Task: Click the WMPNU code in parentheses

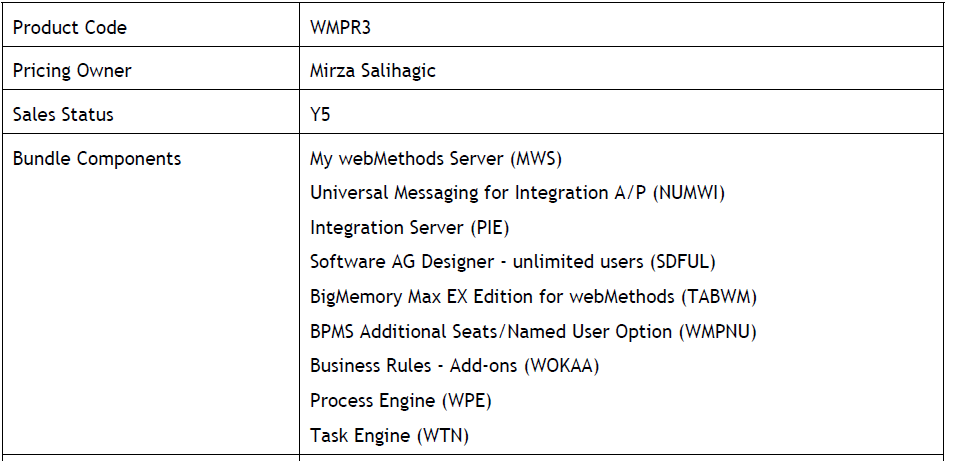Action: [x=717, y=332]
